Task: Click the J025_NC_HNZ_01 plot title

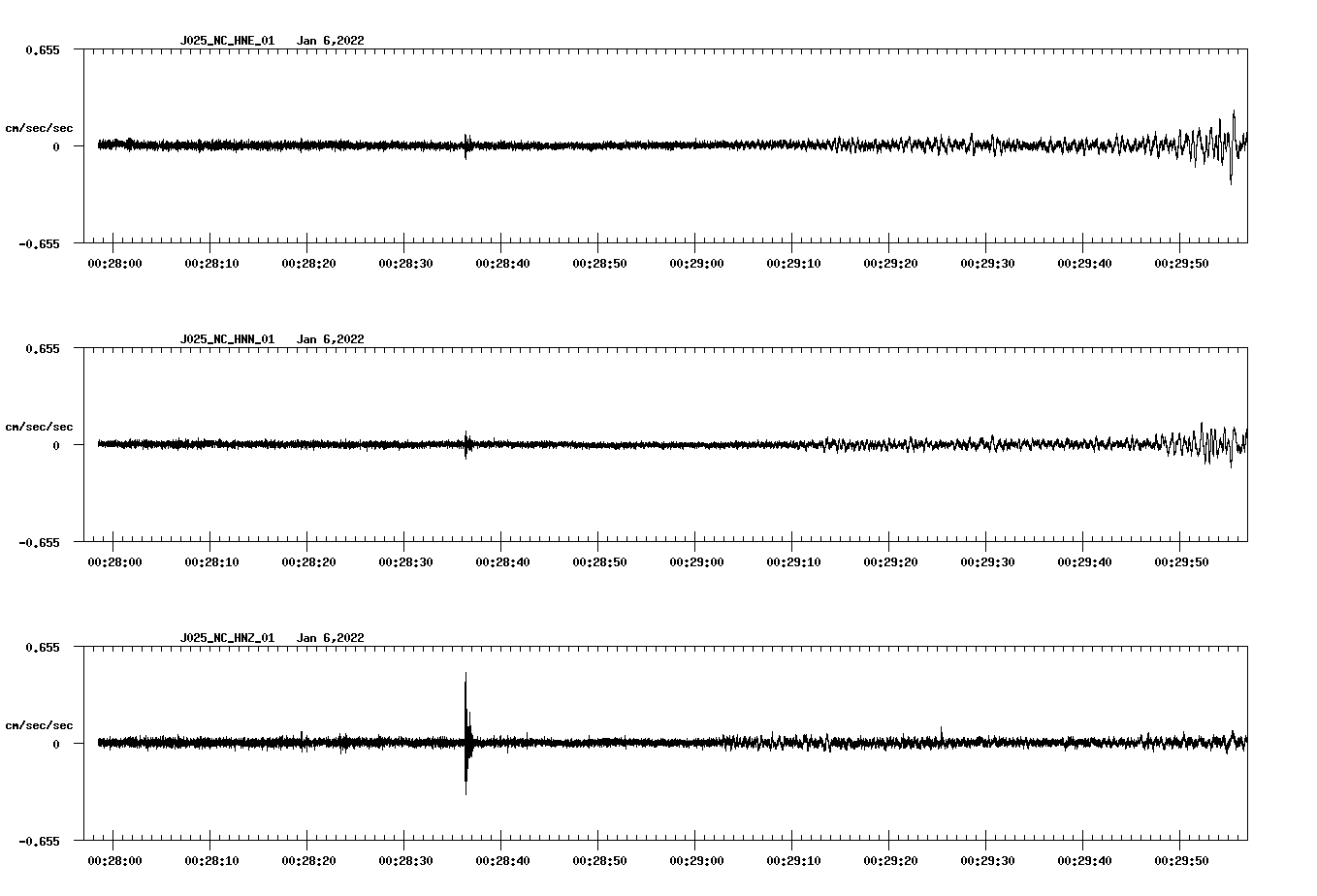Action: pyautogui.click(x=227, y=638)
